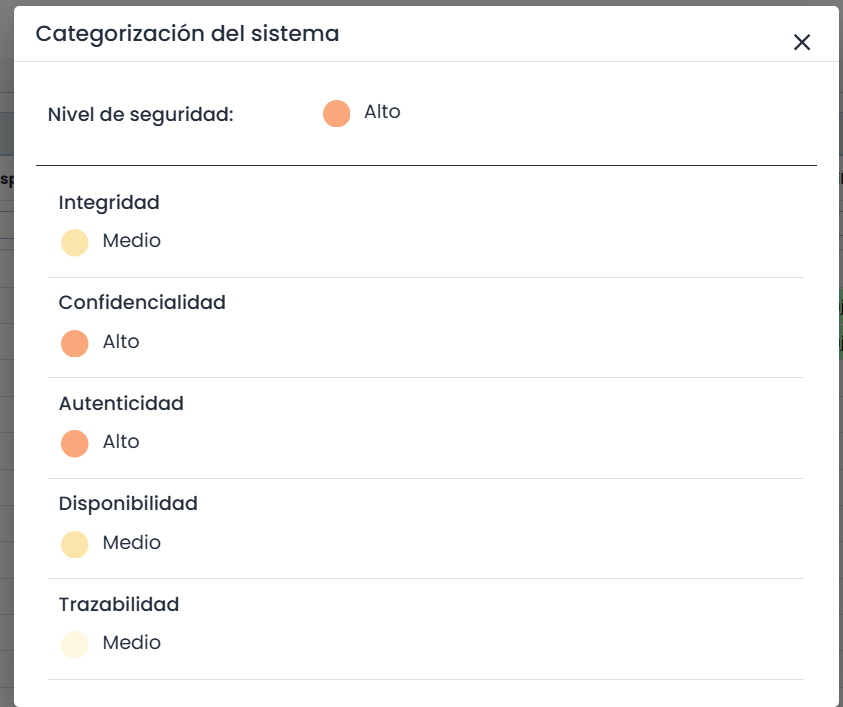Click the Alto value under Autenticidad

[121, 442]
